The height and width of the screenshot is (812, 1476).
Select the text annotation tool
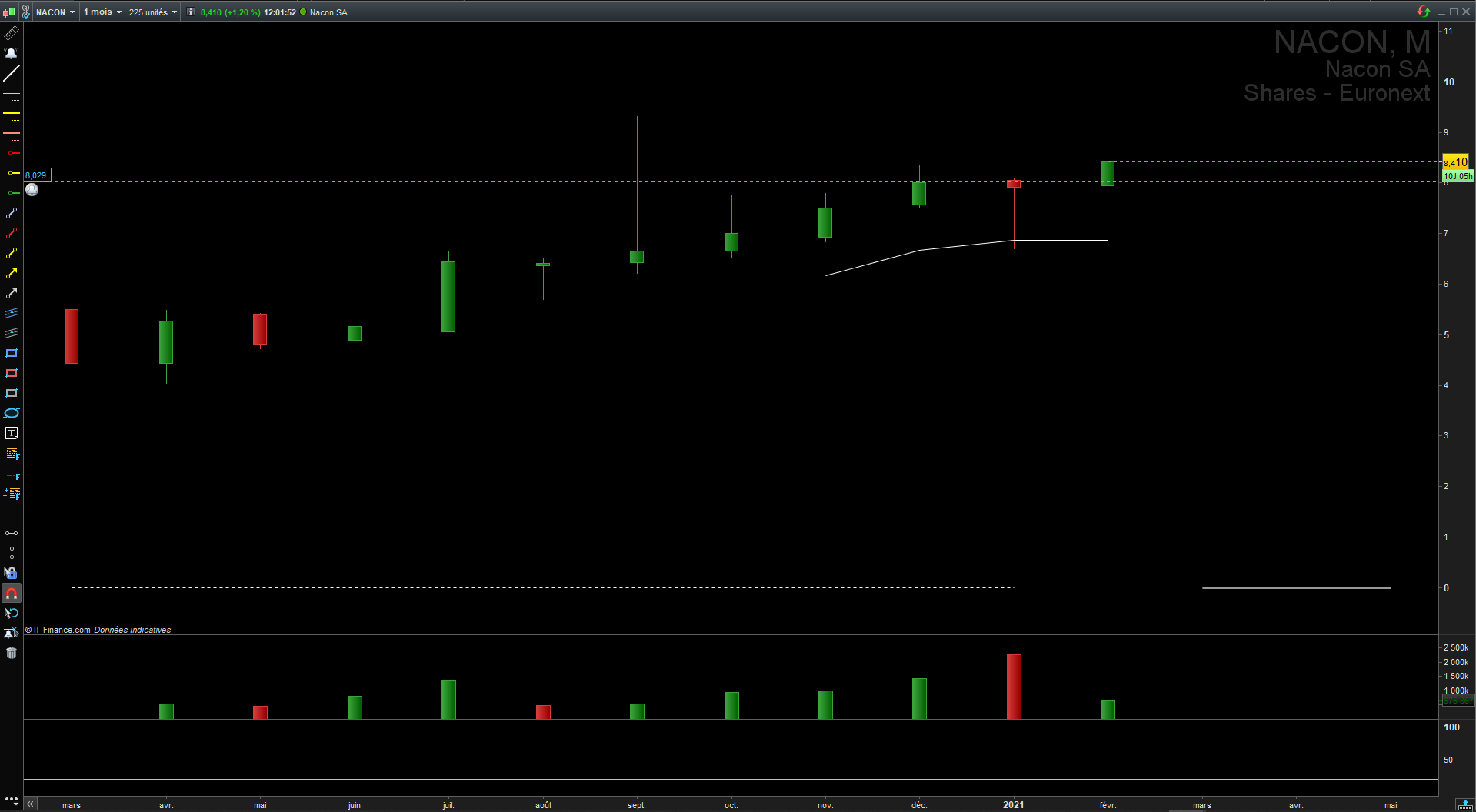click(x=12, y=433)
